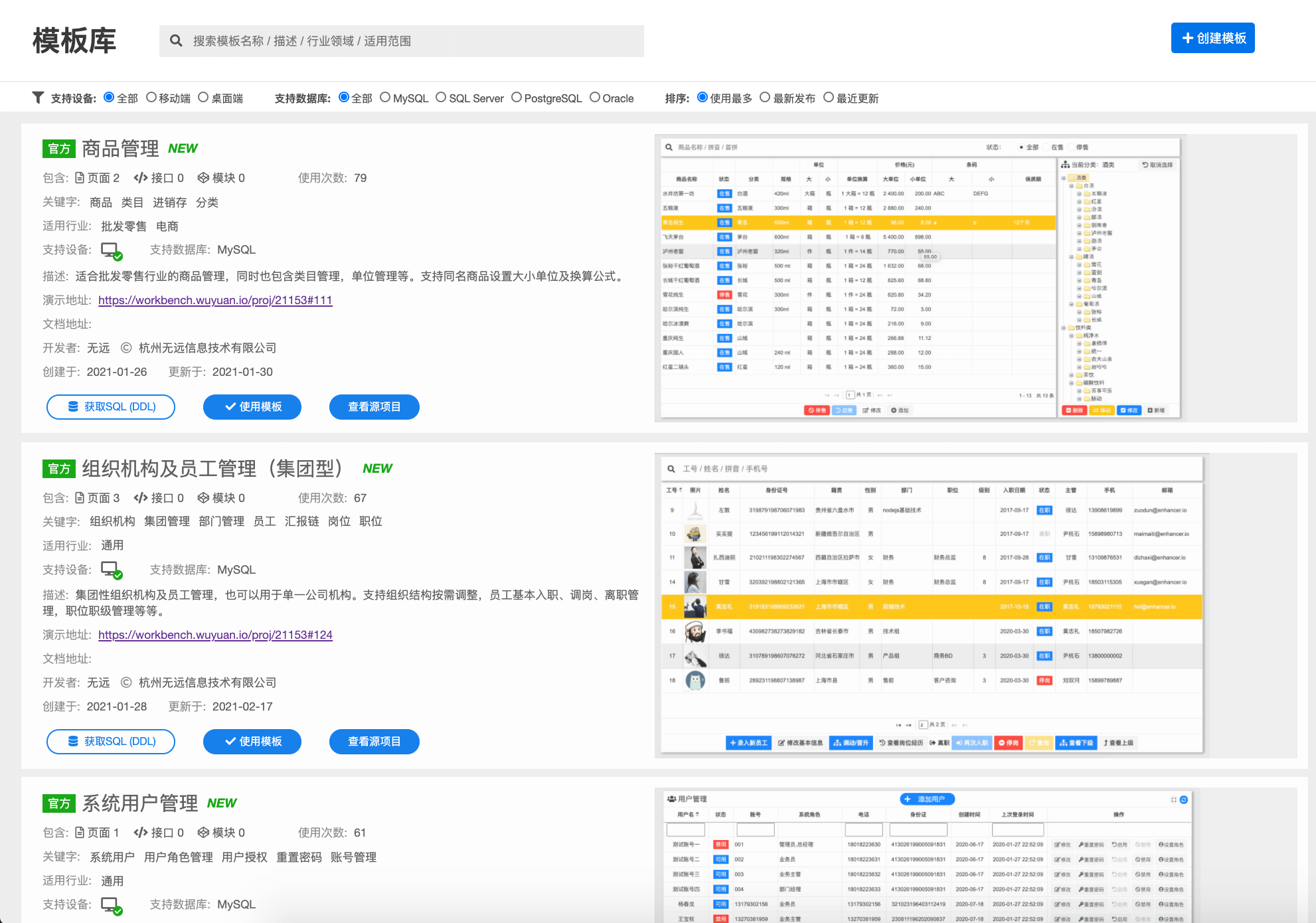Screen dimensions: 1316x923
Task: Click the 接口 code icon in 组织机构 card
Action: [x=140, y=498]
